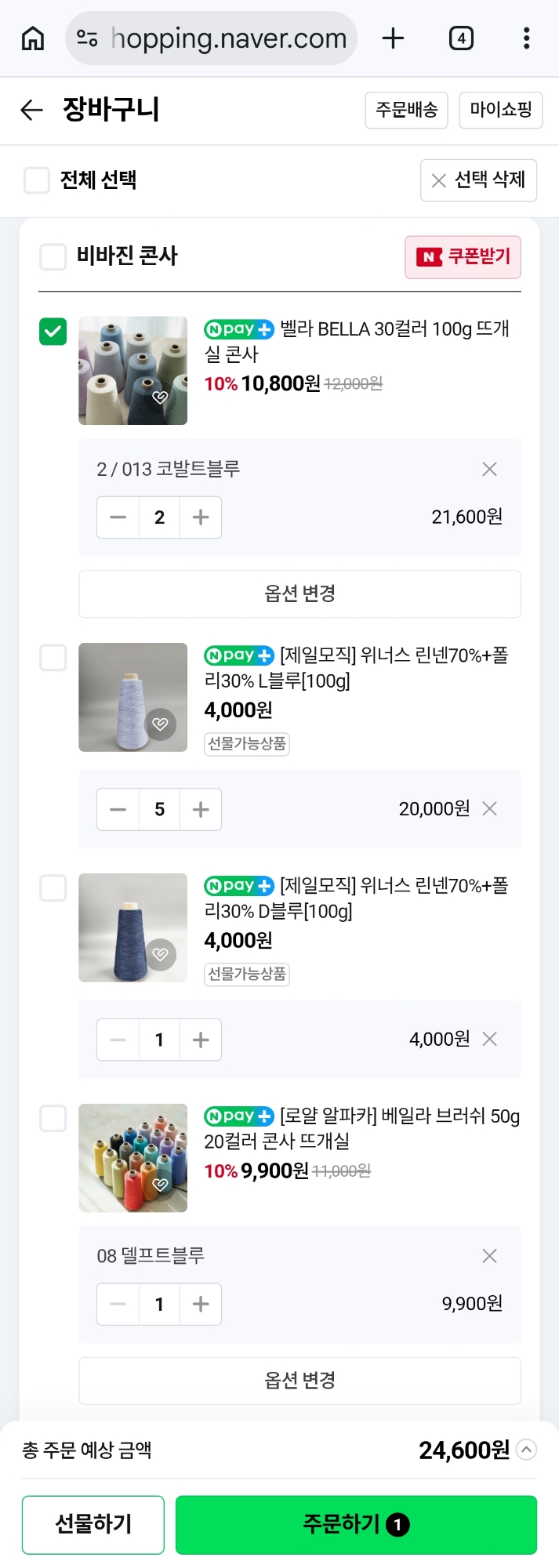Expand the total order amount details
This screenshot has height=1568, width=559.
pos(527,1450)
